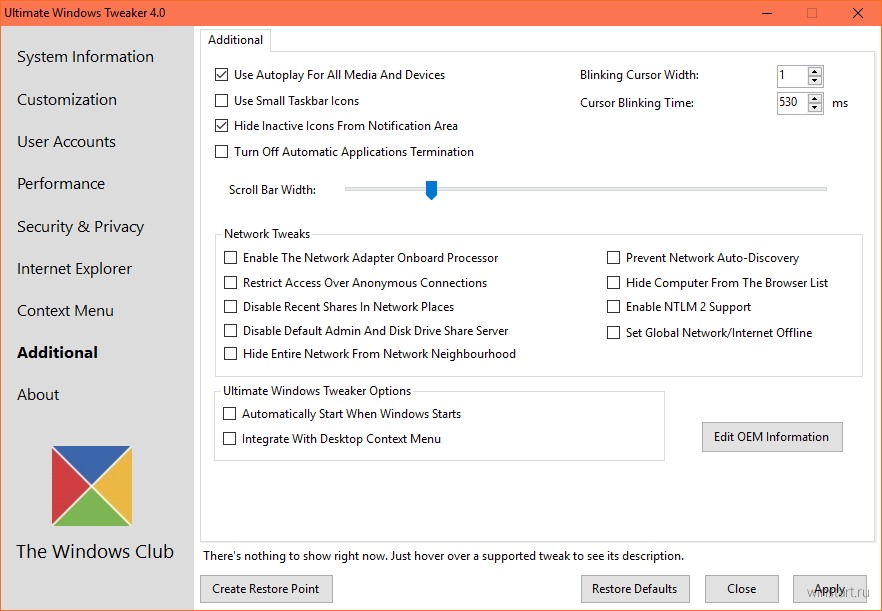882x611 pixels.
Task: Increase Cursor Blinking Time with up arrow
Action: pyautogui.click(x=814, y=98)
